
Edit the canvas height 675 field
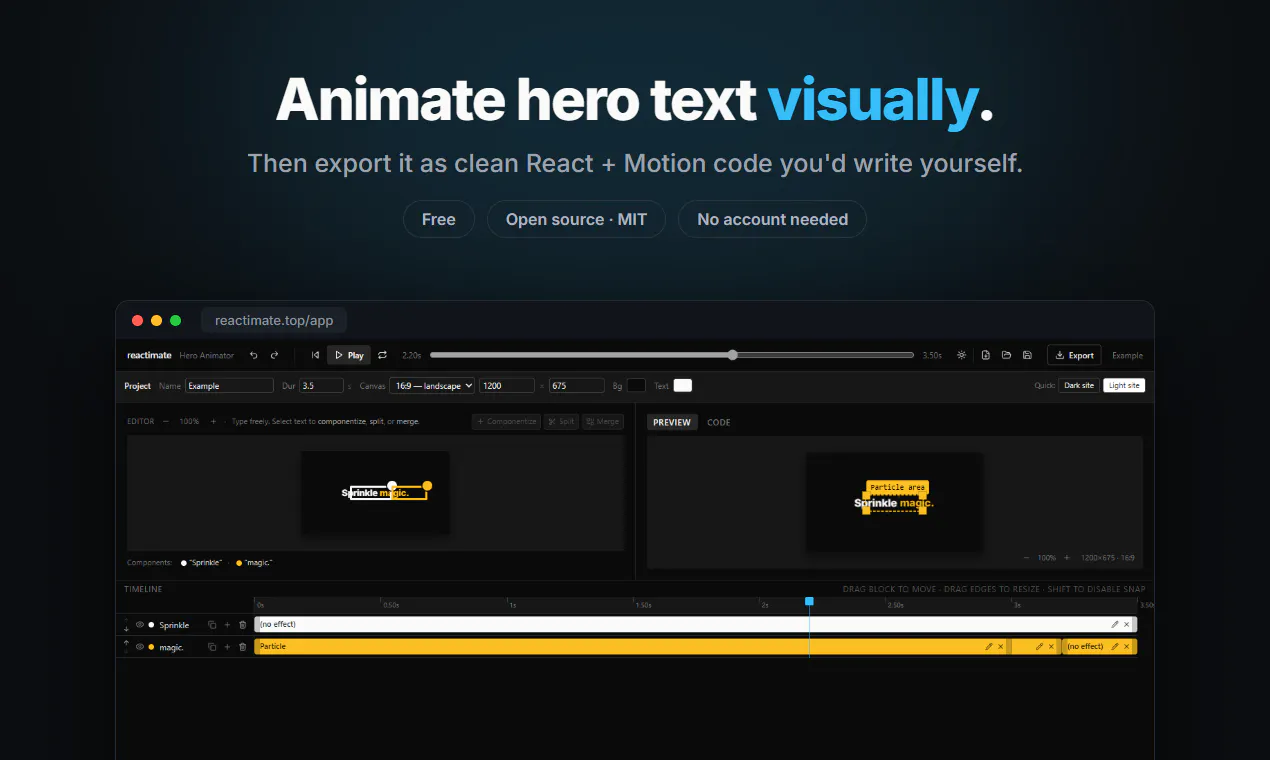coord(577,385)
